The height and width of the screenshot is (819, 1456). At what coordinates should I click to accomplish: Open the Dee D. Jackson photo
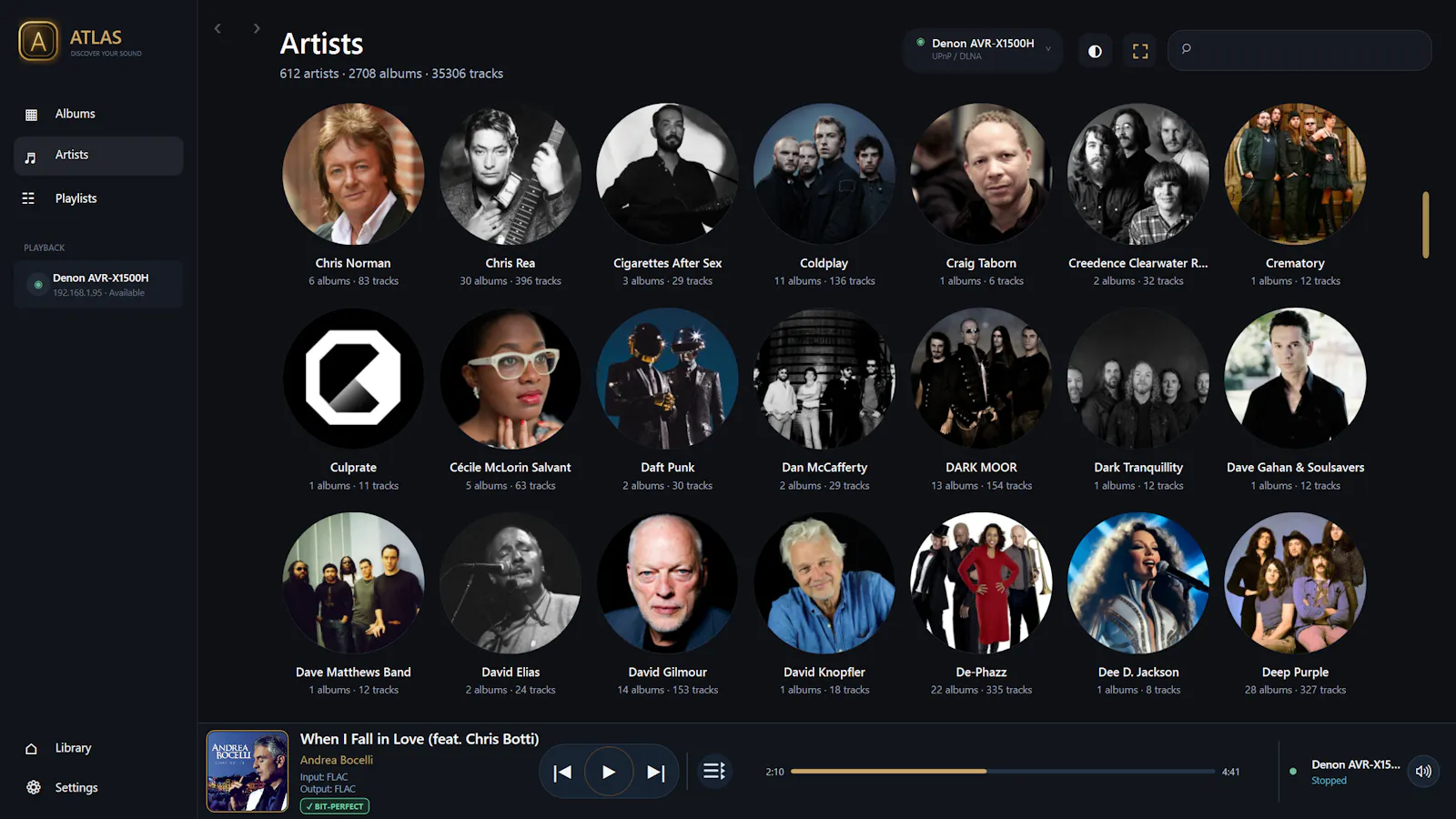pyautogui.click(x=1138, y=583)
